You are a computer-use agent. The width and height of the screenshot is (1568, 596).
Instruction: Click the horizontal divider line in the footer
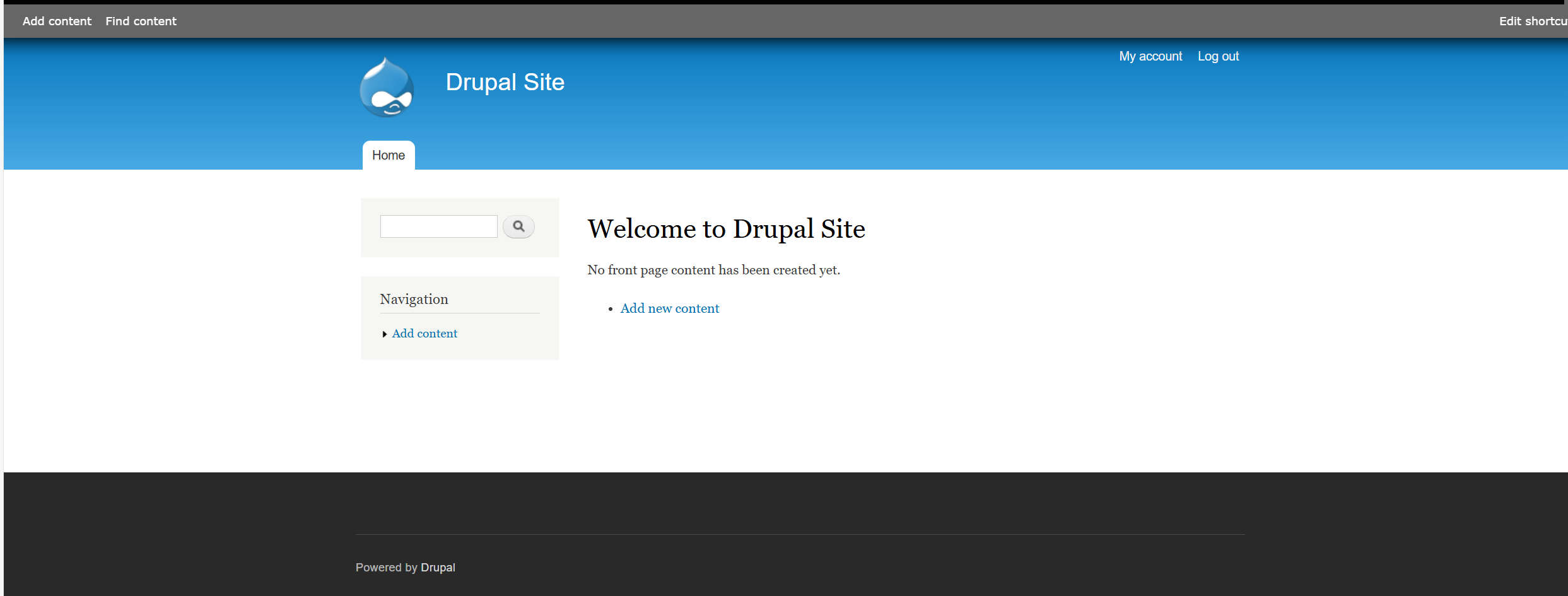pyautogui.click(x=800, y=534)
